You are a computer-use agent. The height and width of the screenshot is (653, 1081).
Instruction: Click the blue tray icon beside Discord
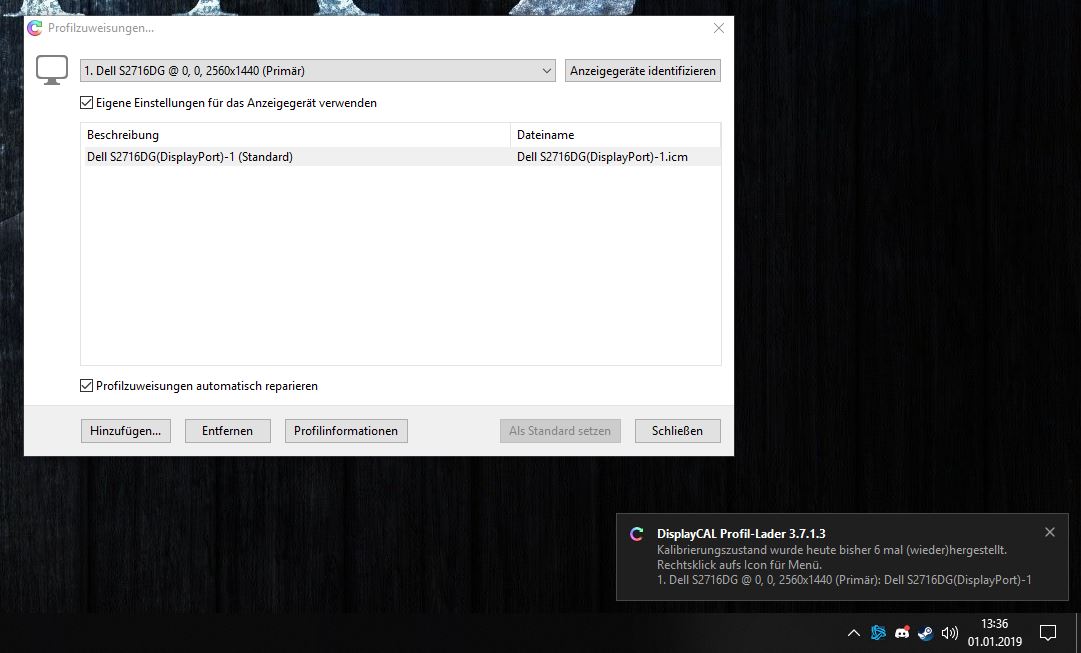(x=878, y=632)
